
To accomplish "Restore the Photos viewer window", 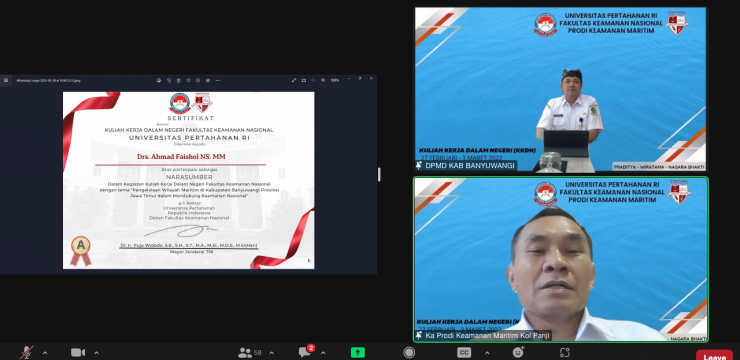I will (360, 79).
